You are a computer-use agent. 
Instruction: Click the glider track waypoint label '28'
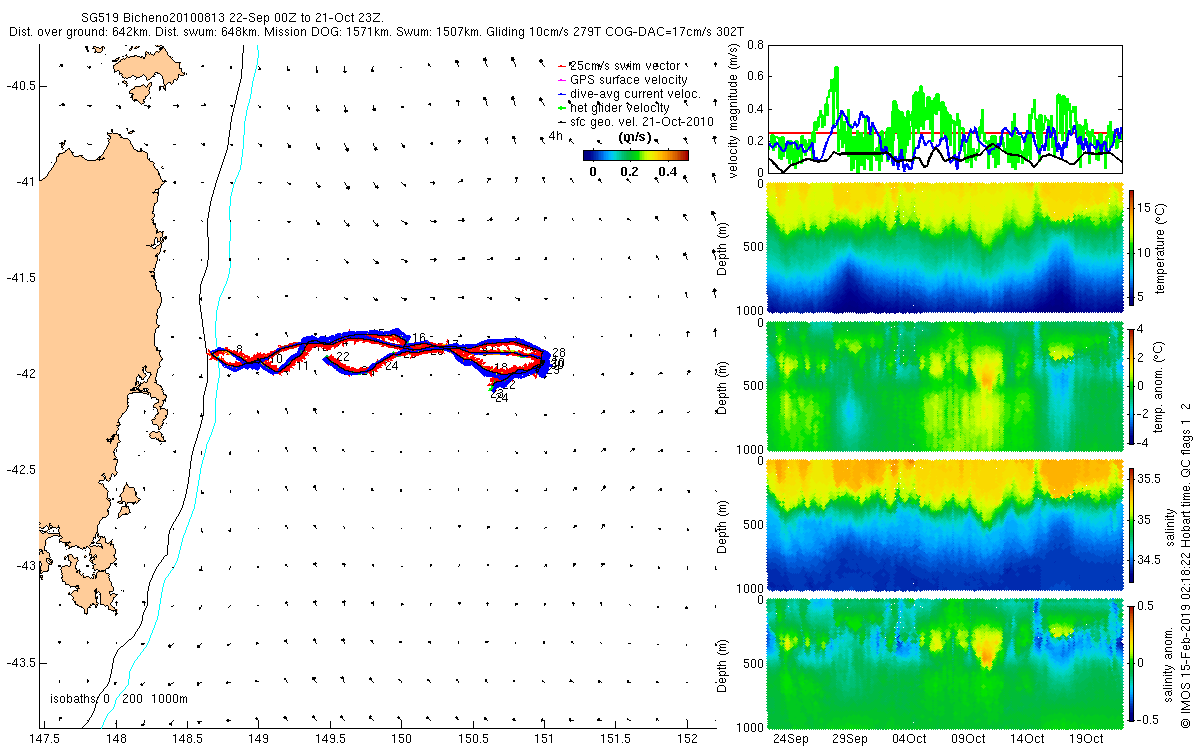559,353
